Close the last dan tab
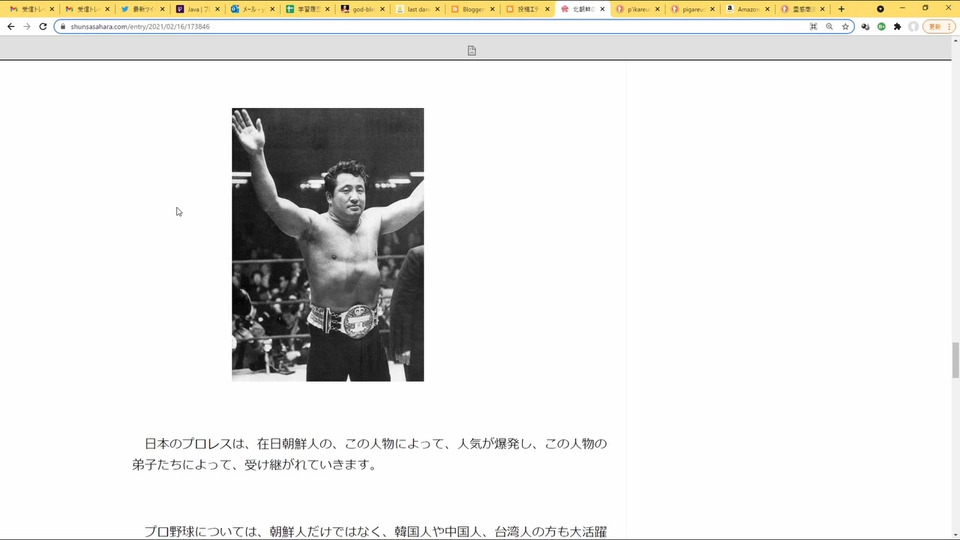Image resolution: width=960 pixels, height=540 pixels. point(437,9)
